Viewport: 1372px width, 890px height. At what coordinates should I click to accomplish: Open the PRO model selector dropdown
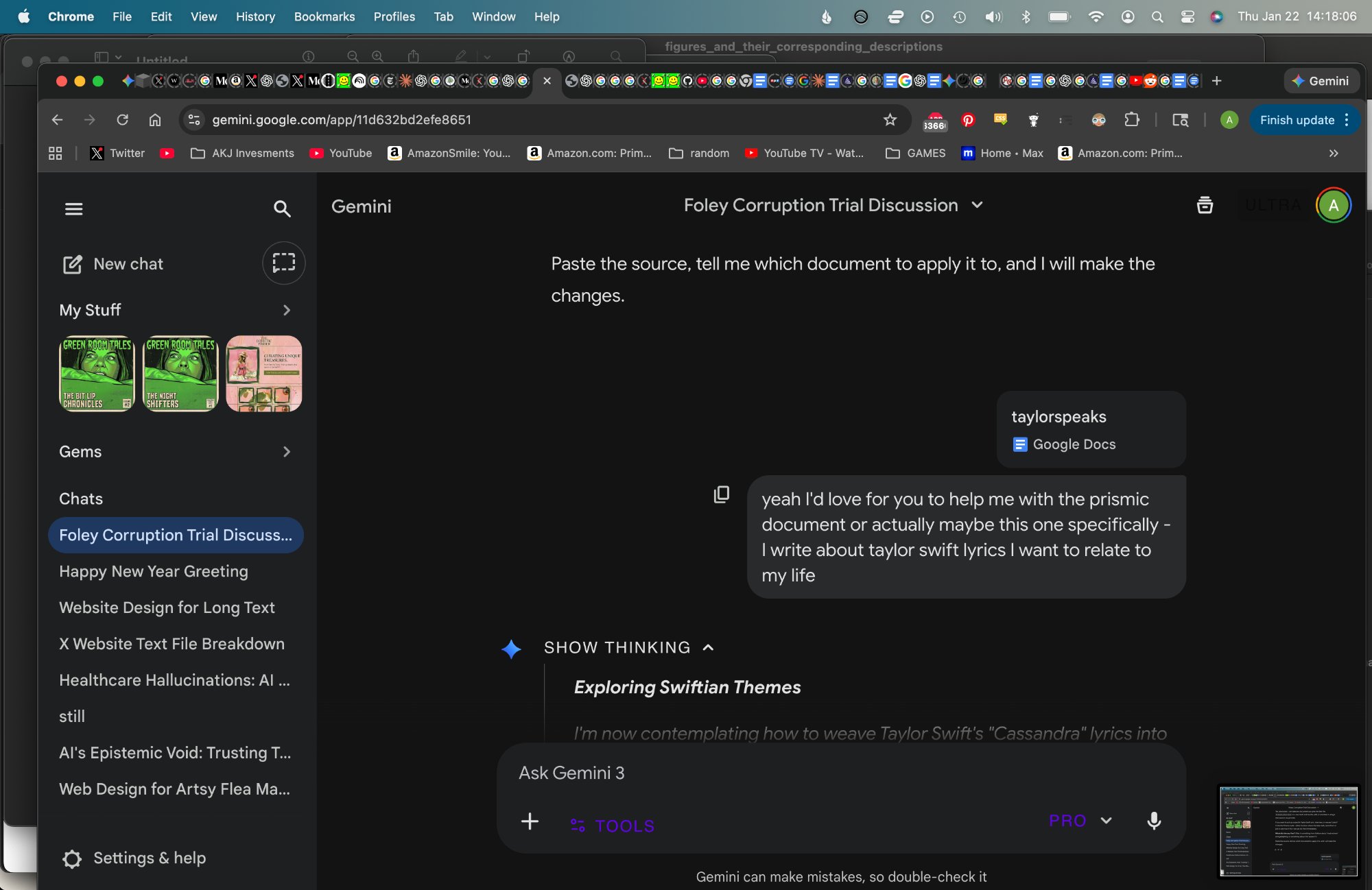point(1080,821)
